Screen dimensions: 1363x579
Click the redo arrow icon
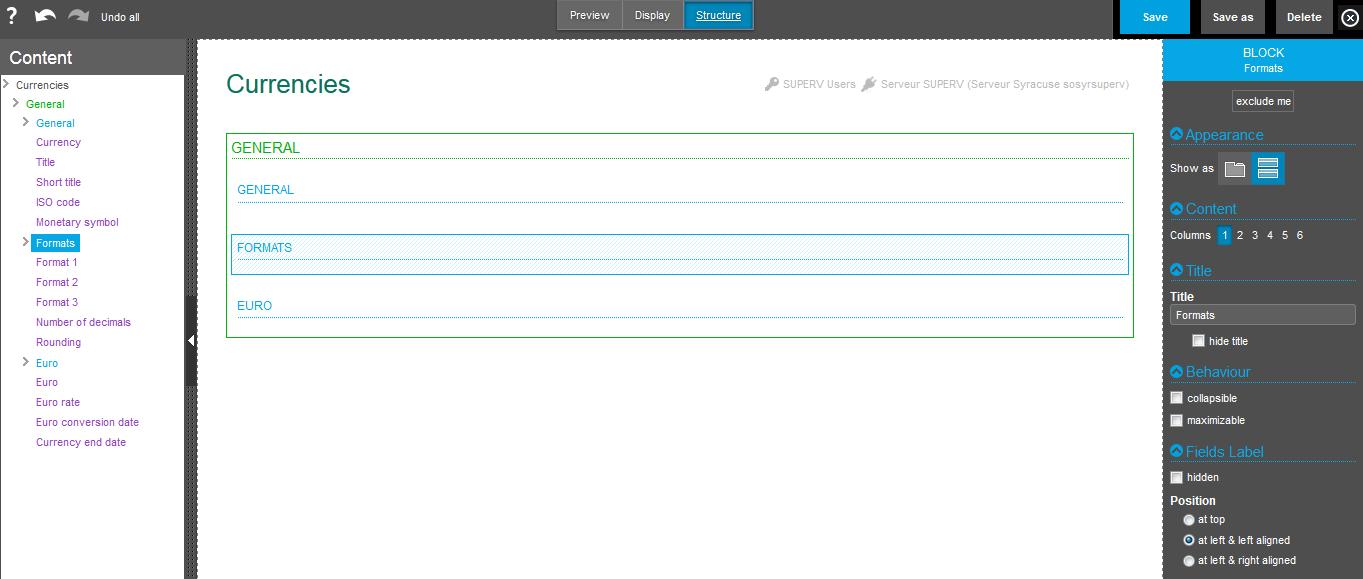78,16
